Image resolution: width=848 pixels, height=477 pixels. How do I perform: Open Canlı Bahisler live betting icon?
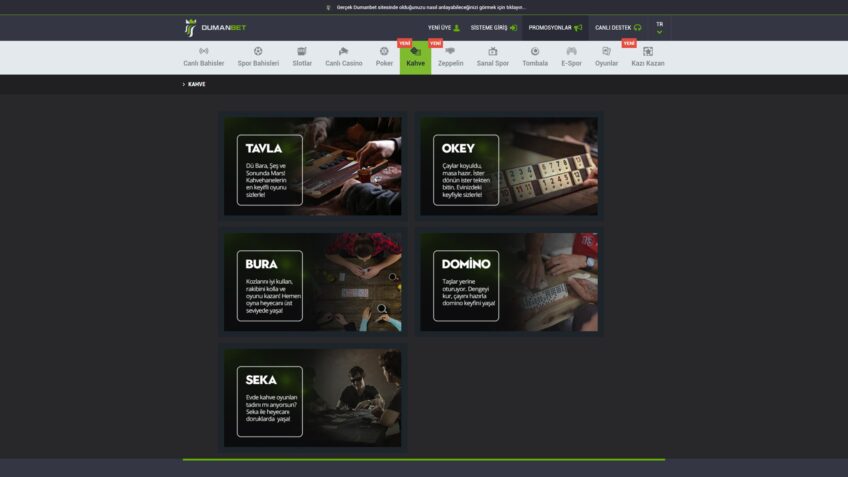[x=204, y=51]
